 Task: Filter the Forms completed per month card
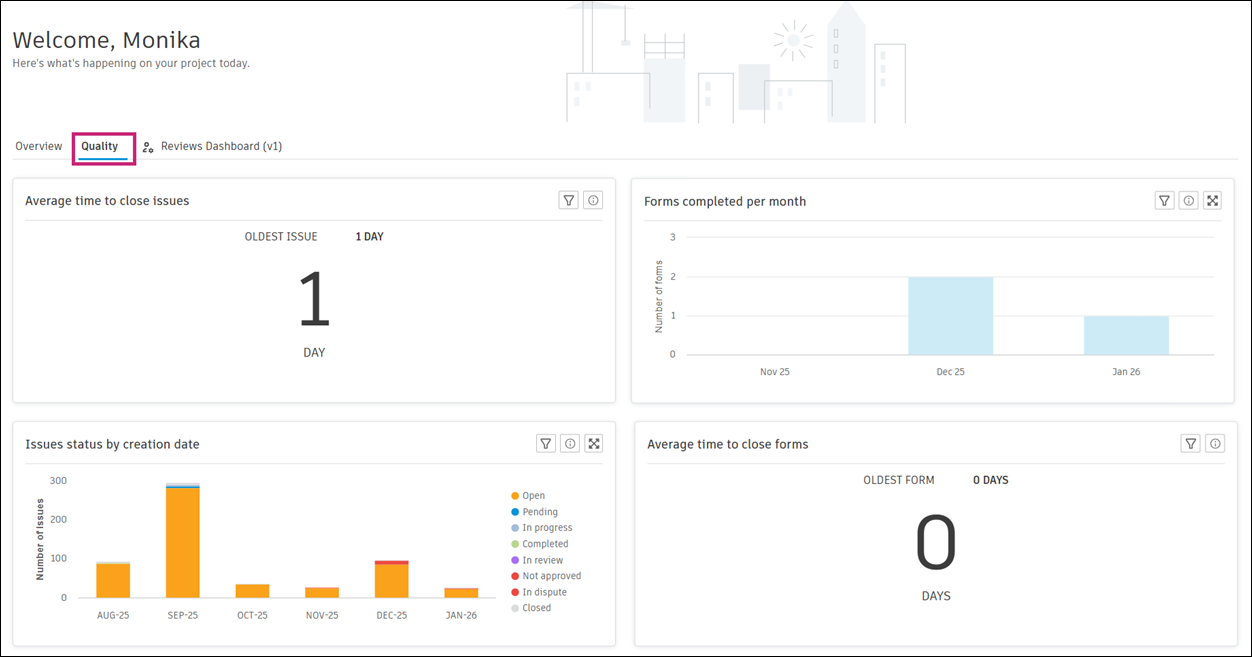1164,200
